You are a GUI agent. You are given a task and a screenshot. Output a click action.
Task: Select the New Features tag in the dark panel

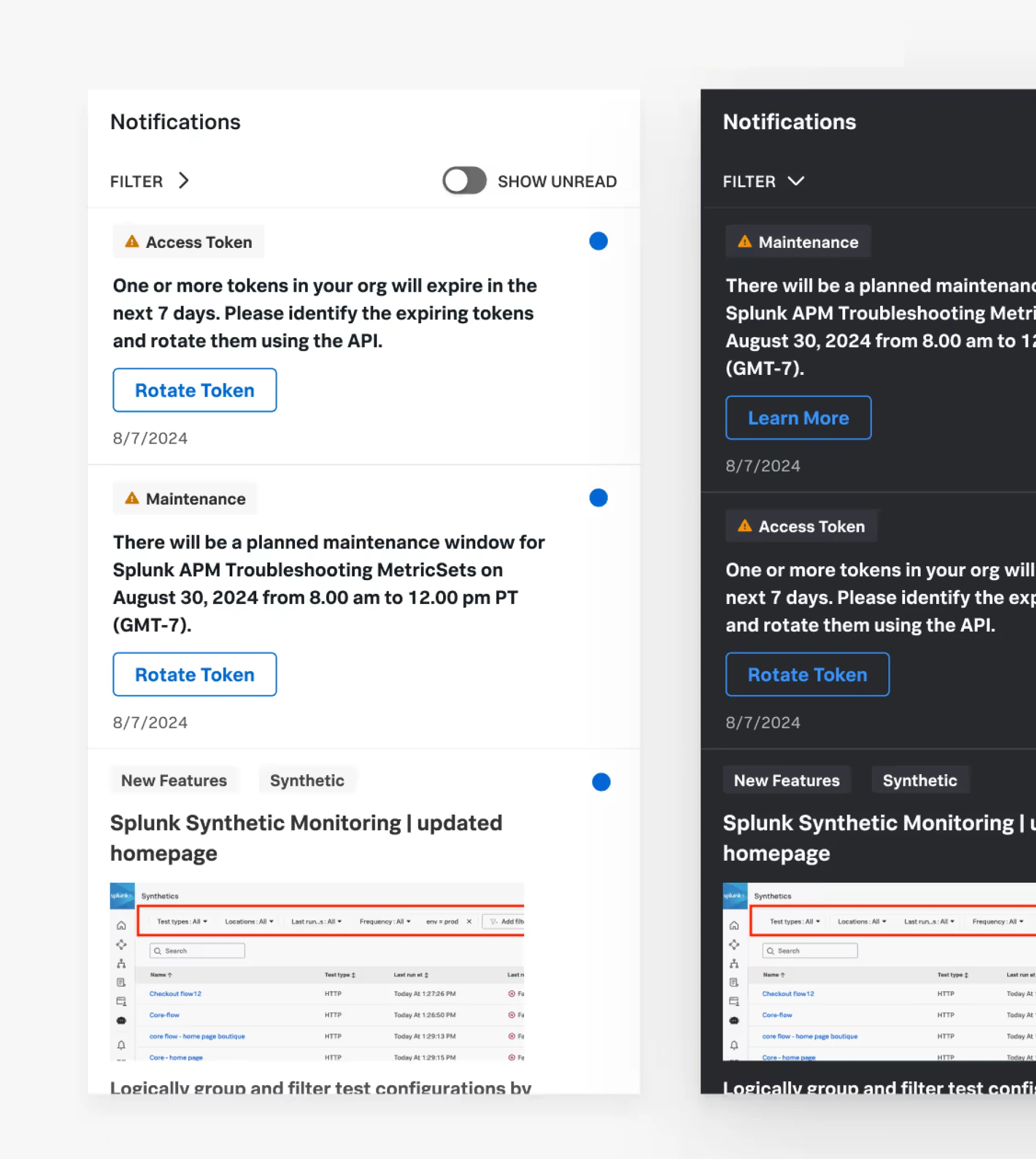point(786,780)
